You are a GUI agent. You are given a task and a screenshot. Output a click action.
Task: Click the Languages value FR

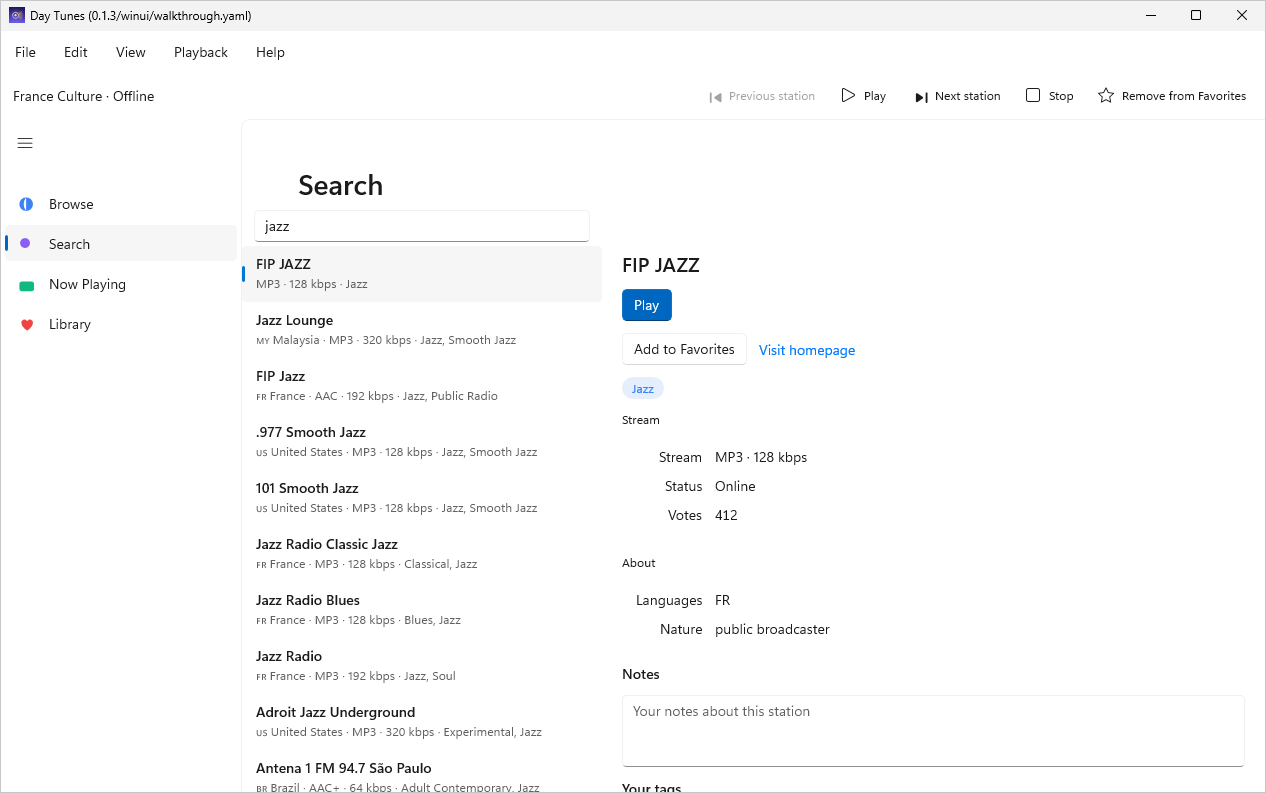[x=723, y=600]
